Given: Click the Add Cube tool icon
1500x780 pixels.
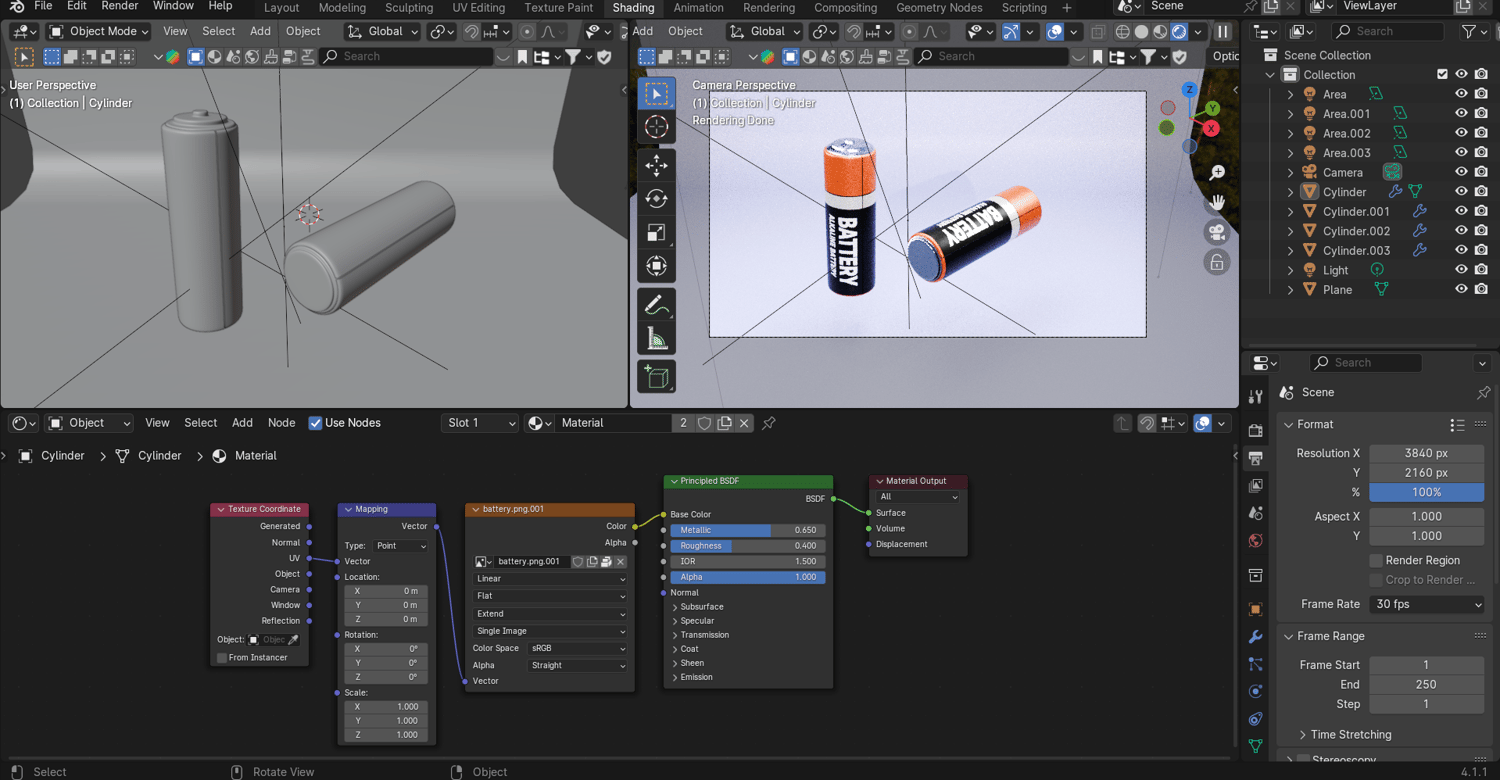Looking at the screenshot, I should tap(656, 377).
